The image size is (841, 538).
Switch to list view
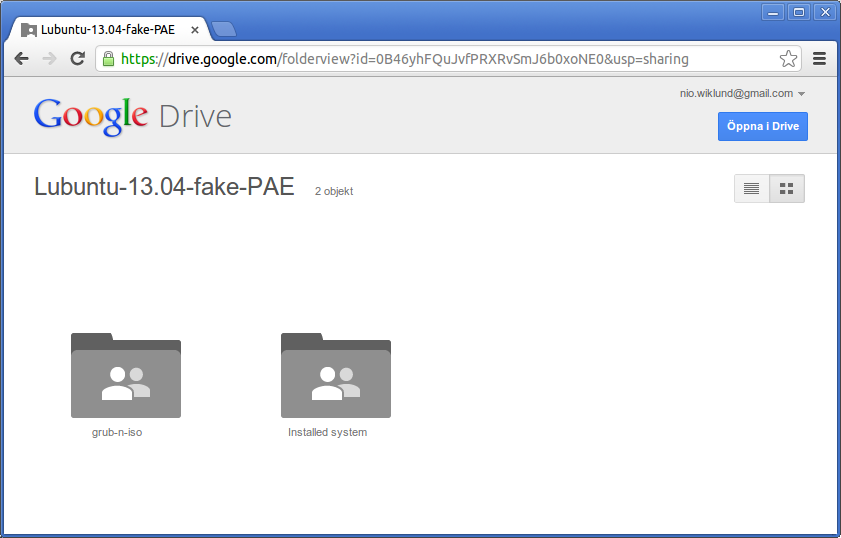click(x=752, y=188)
